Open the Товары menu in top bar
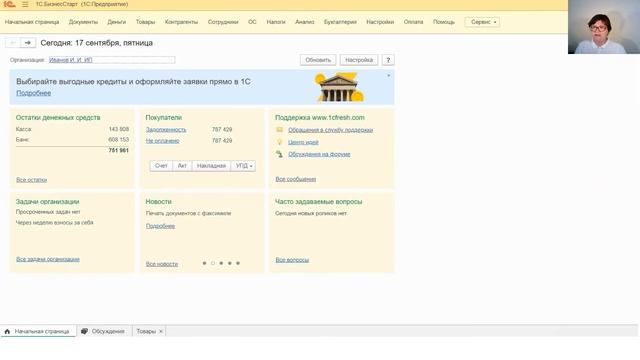Screen dimensions: 640x360 pos(145,22)
